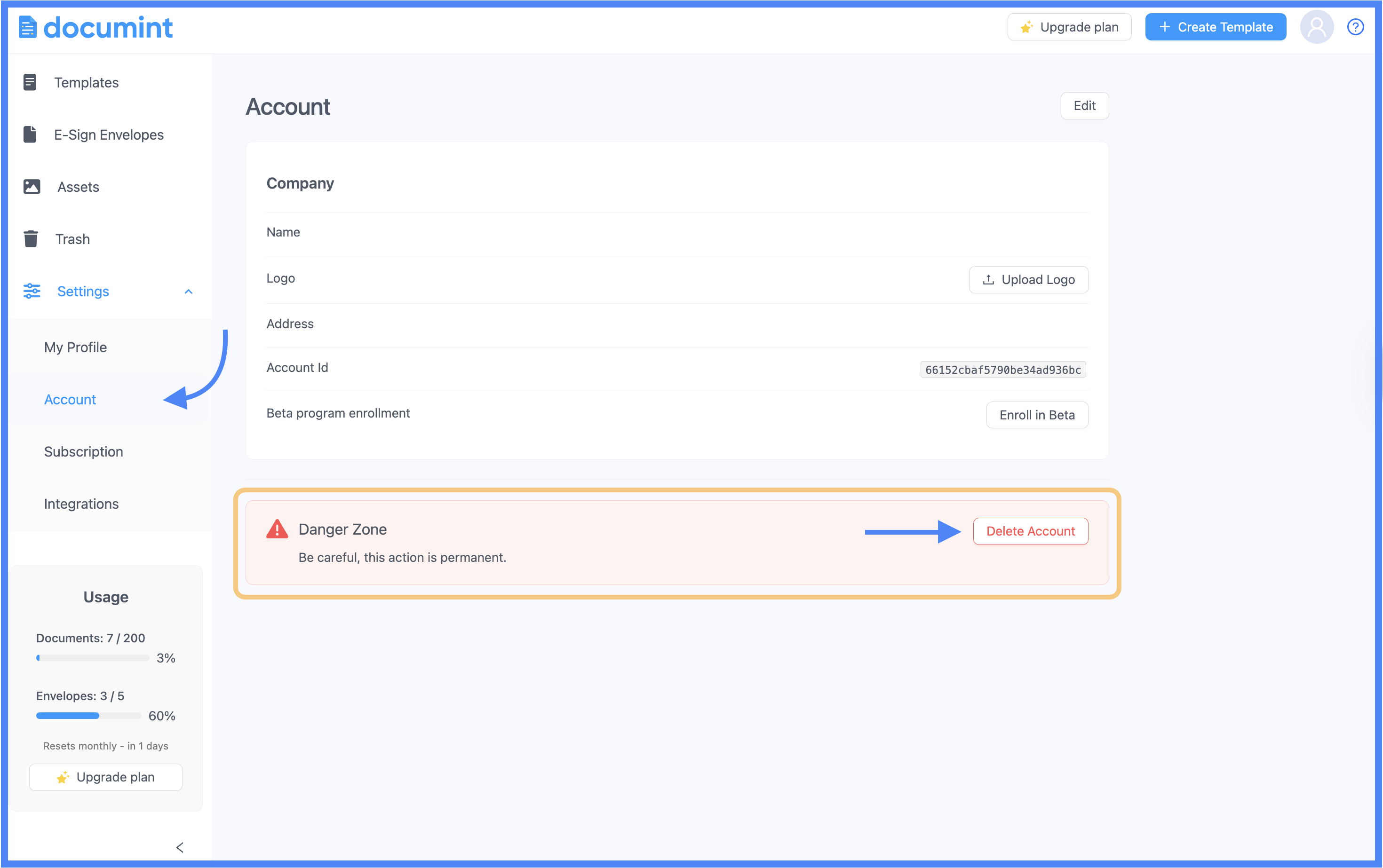The width and height of the screenshot is (1383, 868).
Task: Open the Assets image icon
Action: tap(32, 187)
